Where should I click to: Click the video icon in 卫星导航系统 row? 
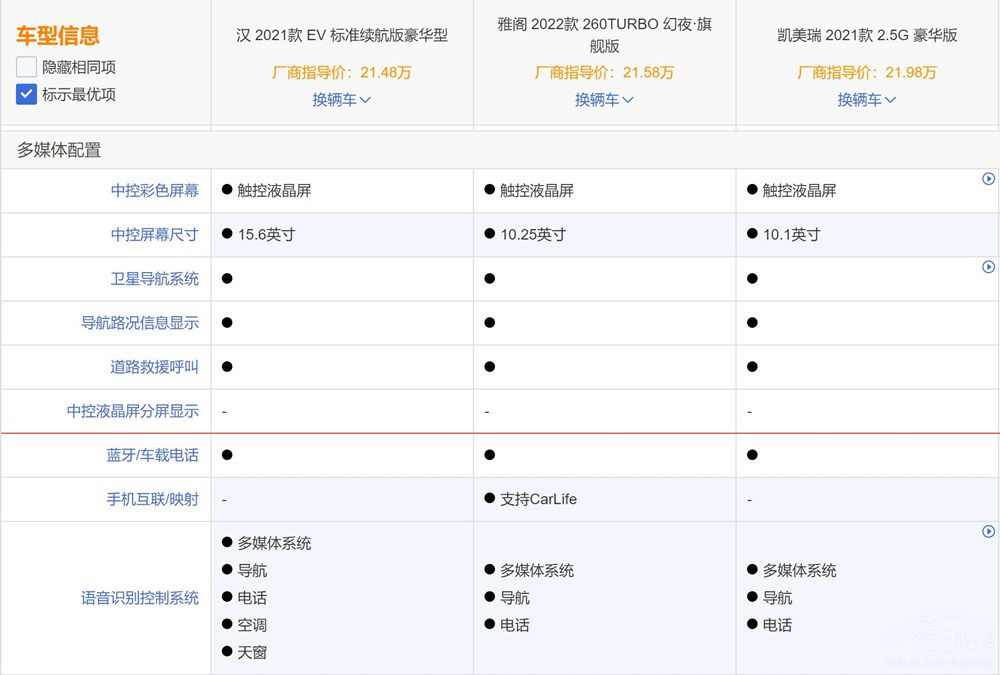pyautogui.click(x=988, y=267)
